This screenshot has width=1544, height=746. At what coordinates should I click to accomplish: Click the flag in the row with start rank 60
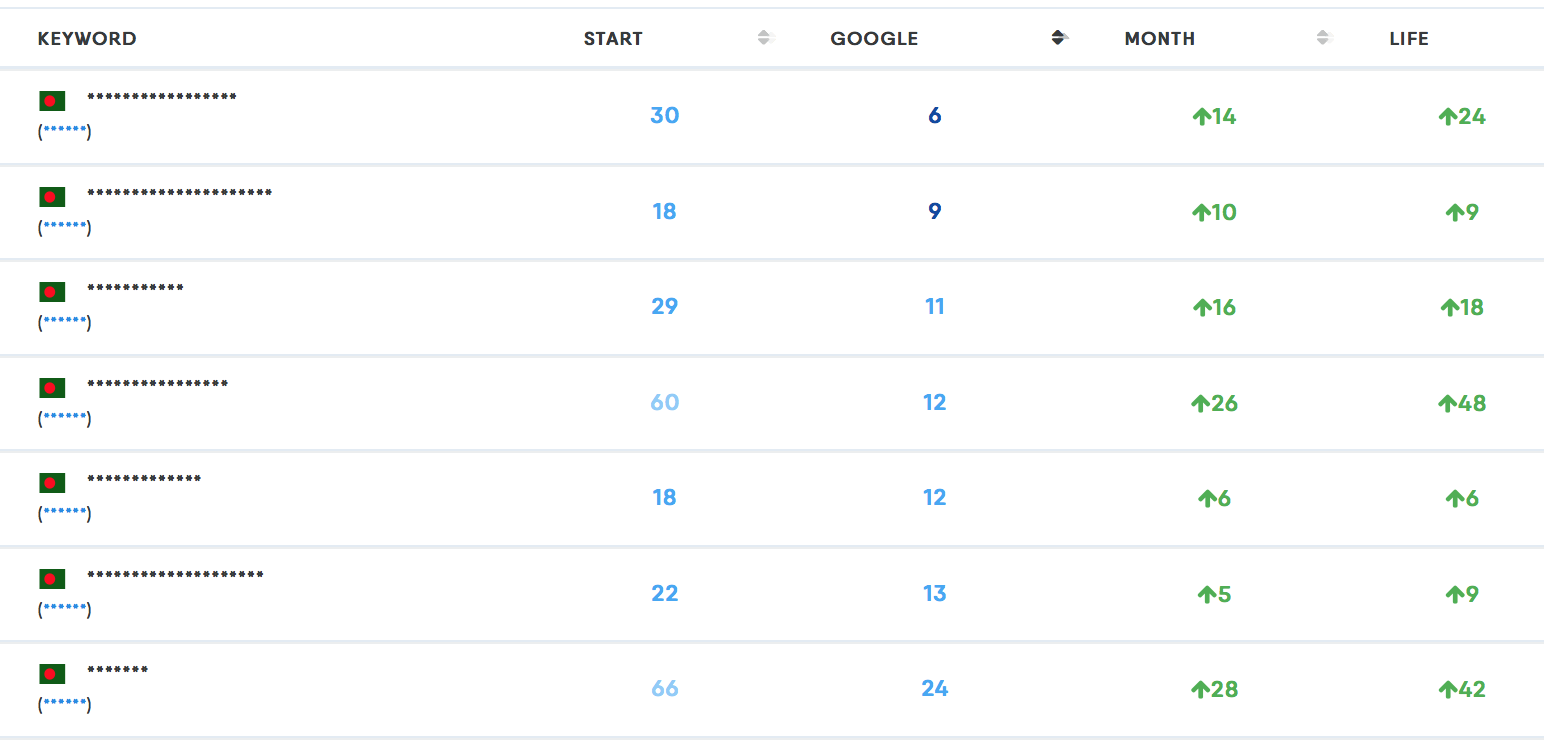coord(52,388)
